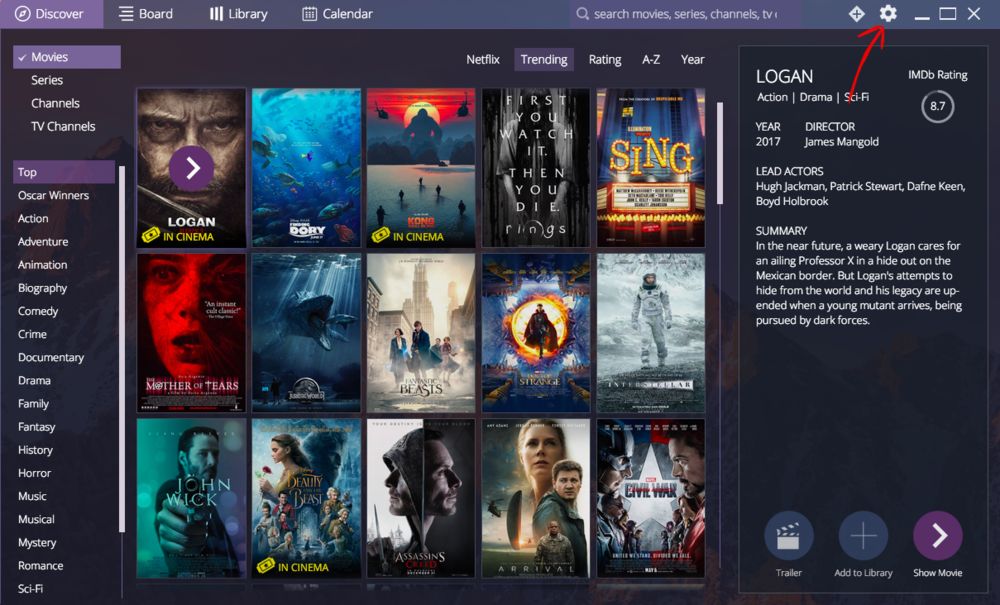Select the Finding Dory poster

click(306, 168)
